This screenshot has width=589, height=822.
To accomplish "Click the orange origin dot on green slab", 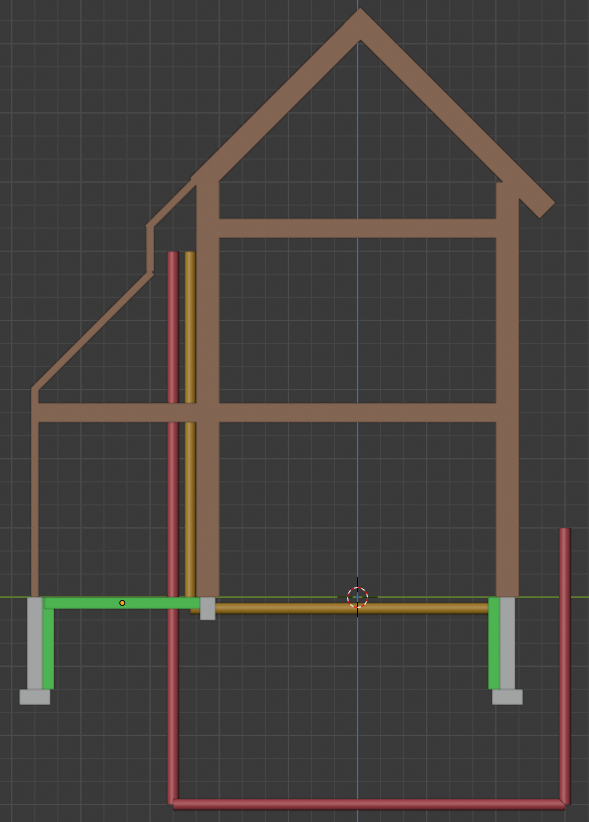I will click(122, 603).
